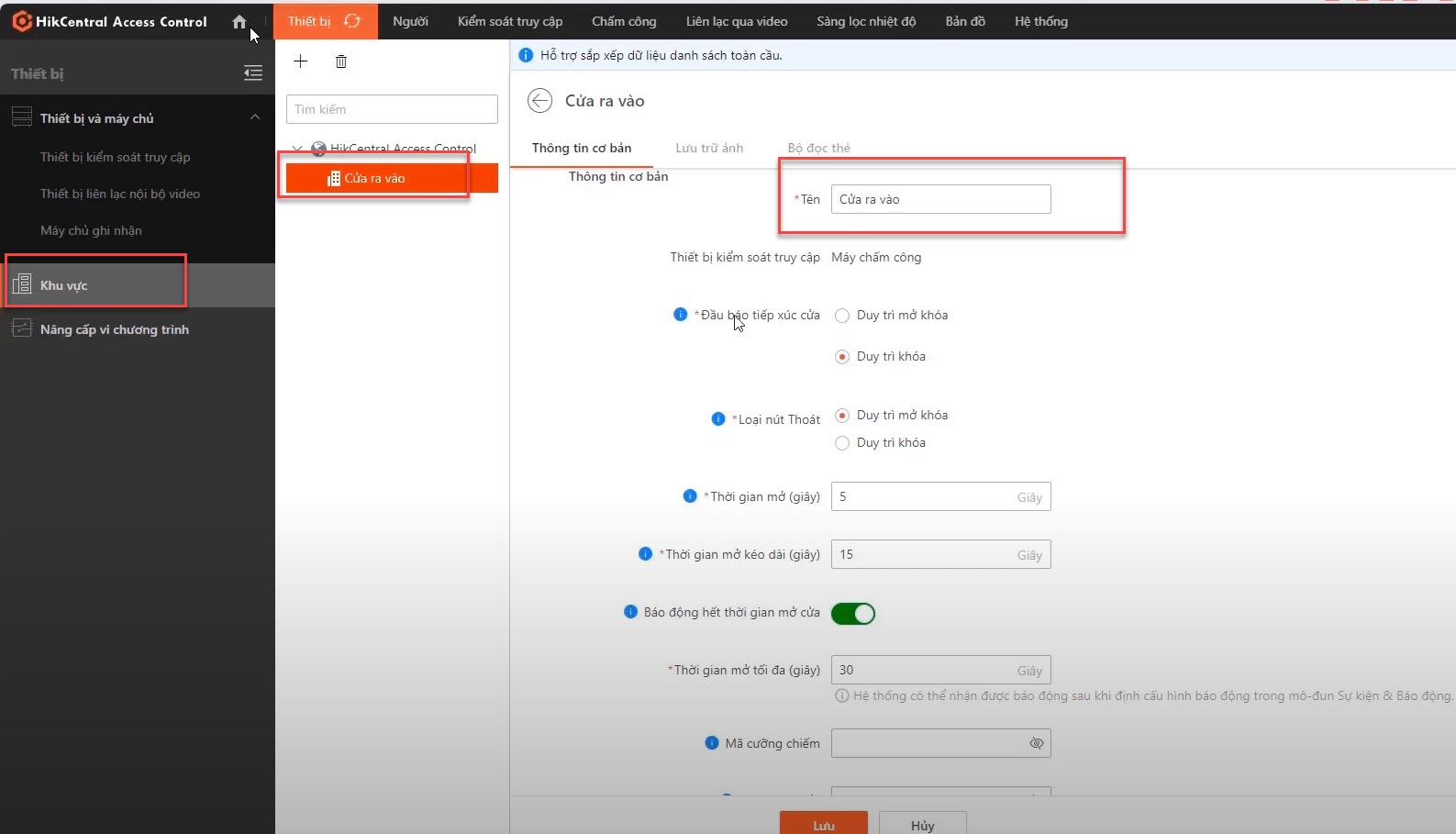Click the plus icon to add area
This screenshot has height=834, width=1456.
click(x=300, y=61)
